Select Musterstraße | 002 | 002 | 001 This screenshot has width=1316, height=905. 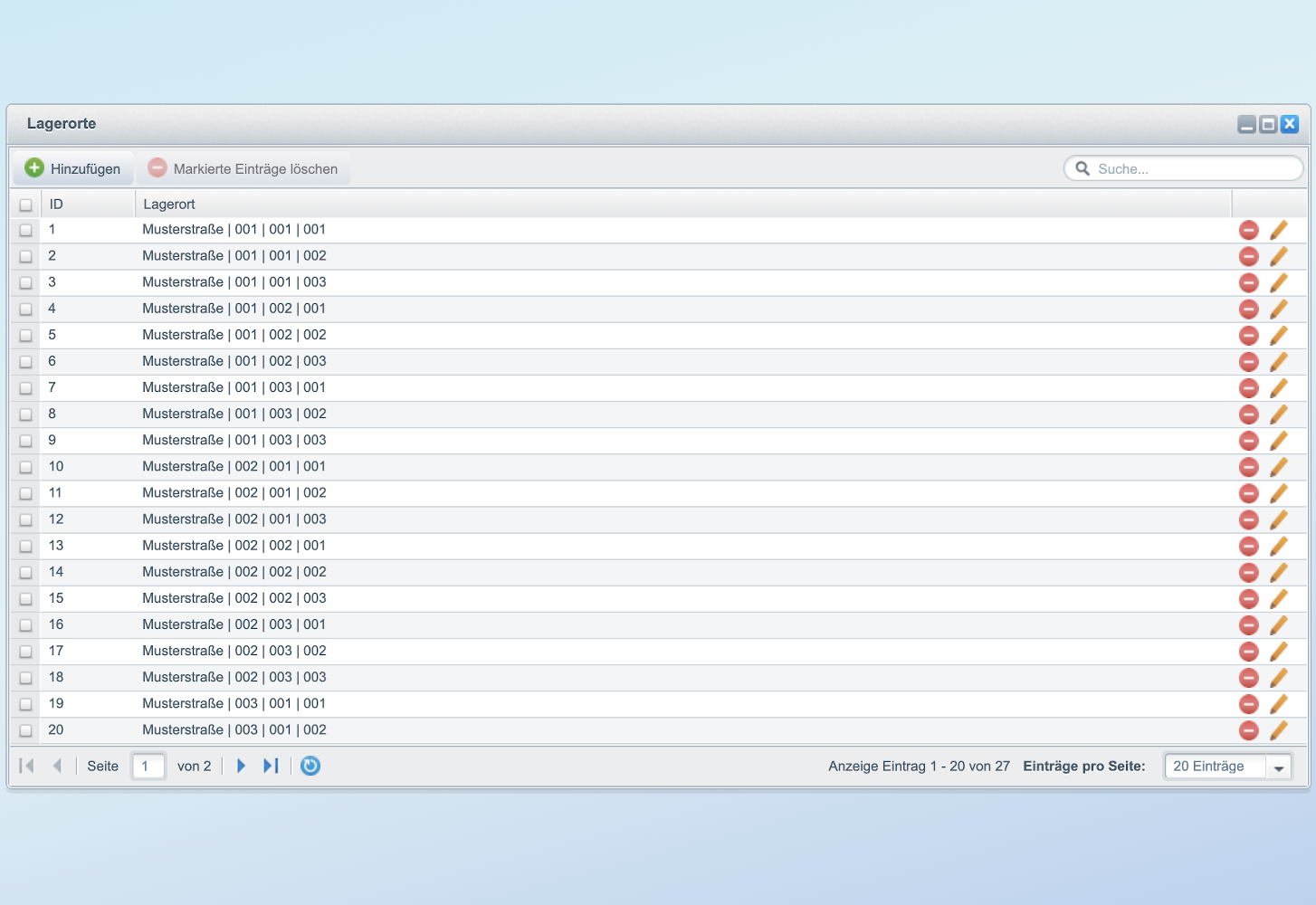(234, 546)
